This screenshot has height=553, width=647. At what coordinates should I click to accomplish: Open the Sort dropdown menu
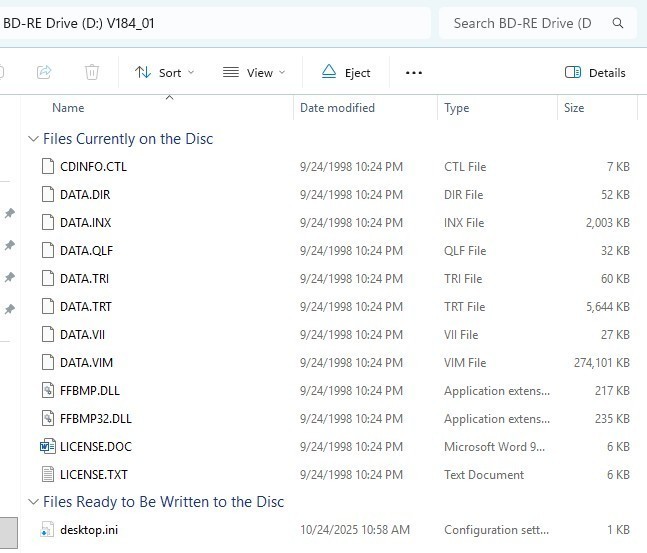165,72
